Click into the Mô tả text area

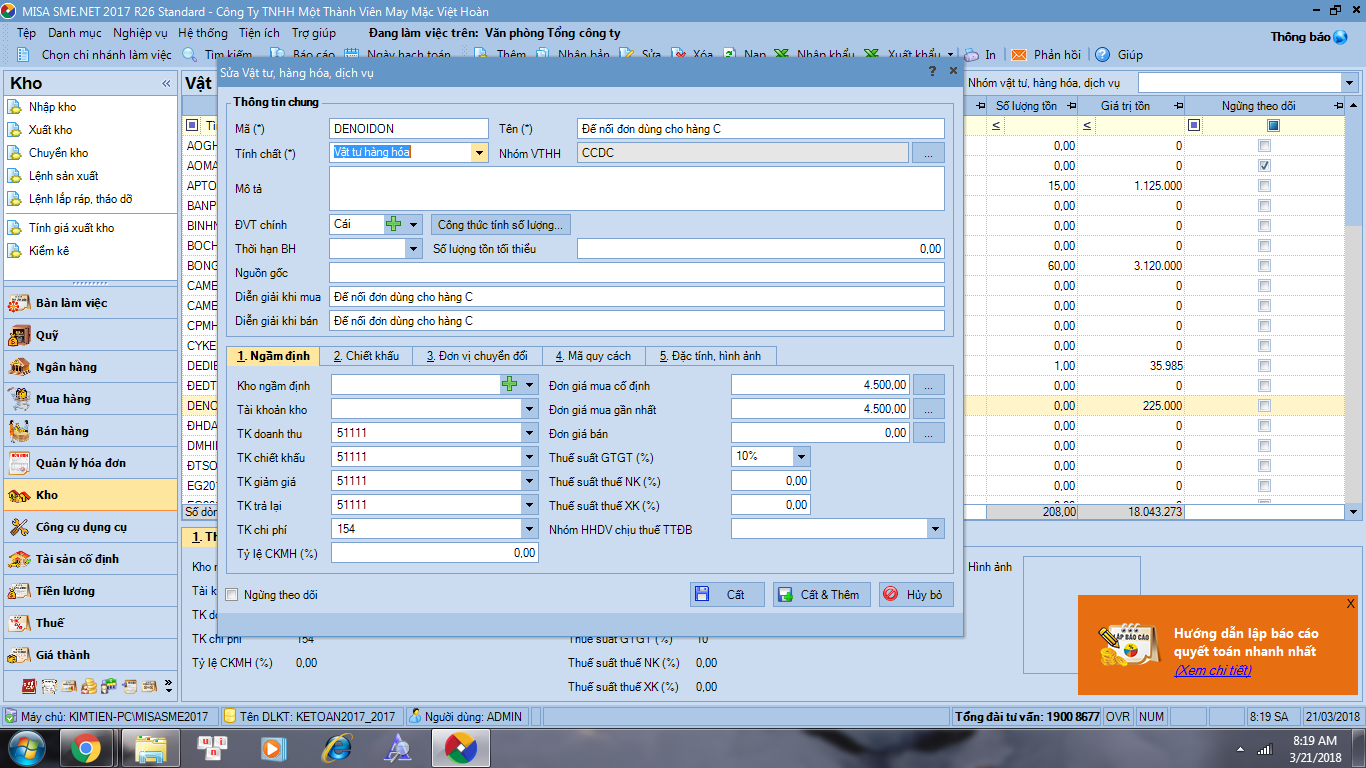636,188
